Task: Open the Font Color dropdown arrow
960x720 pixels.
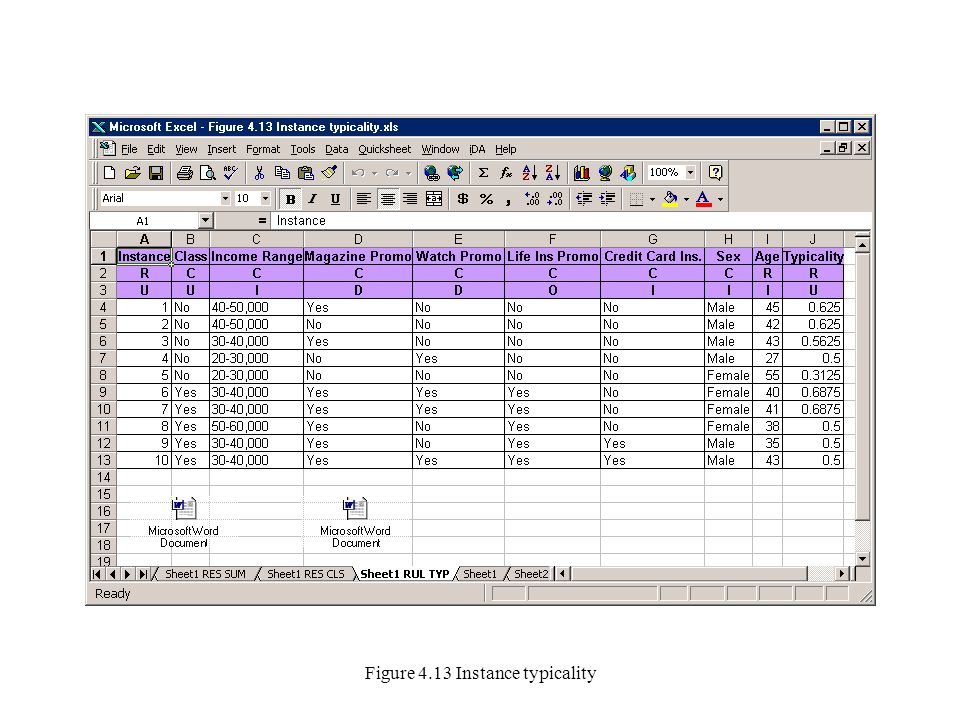Action: [x=721, y=199]
